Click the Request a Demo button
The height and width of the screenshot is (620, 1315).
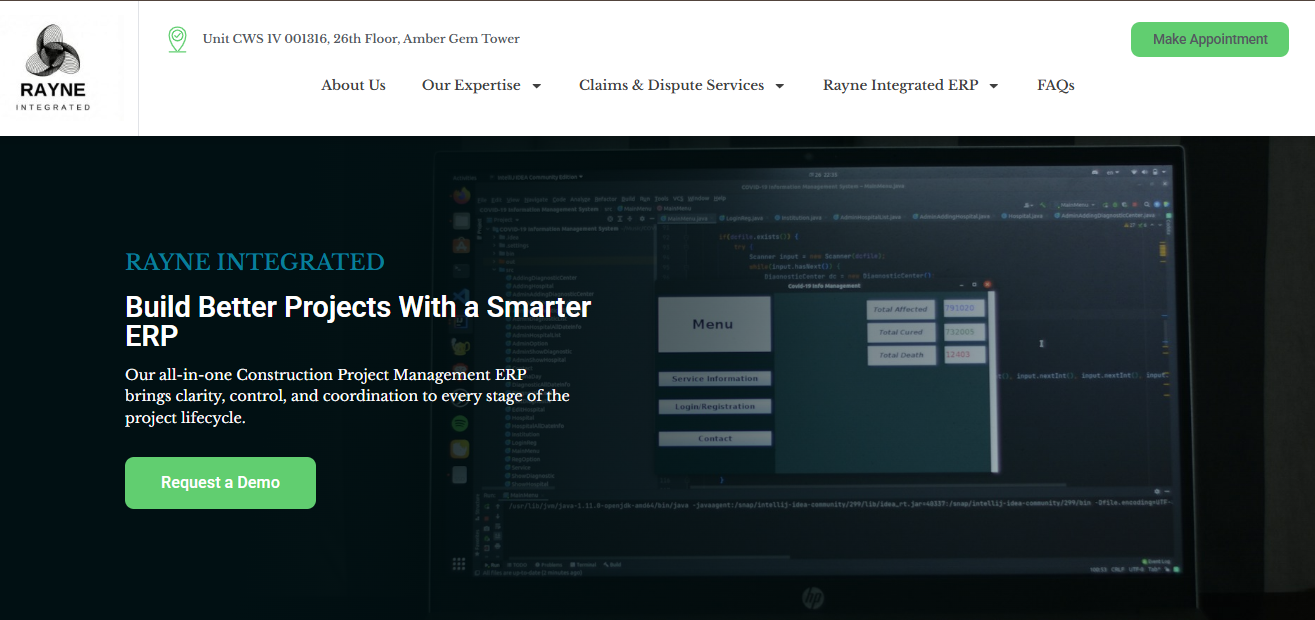pyautogui.click(x=220, y=483)
